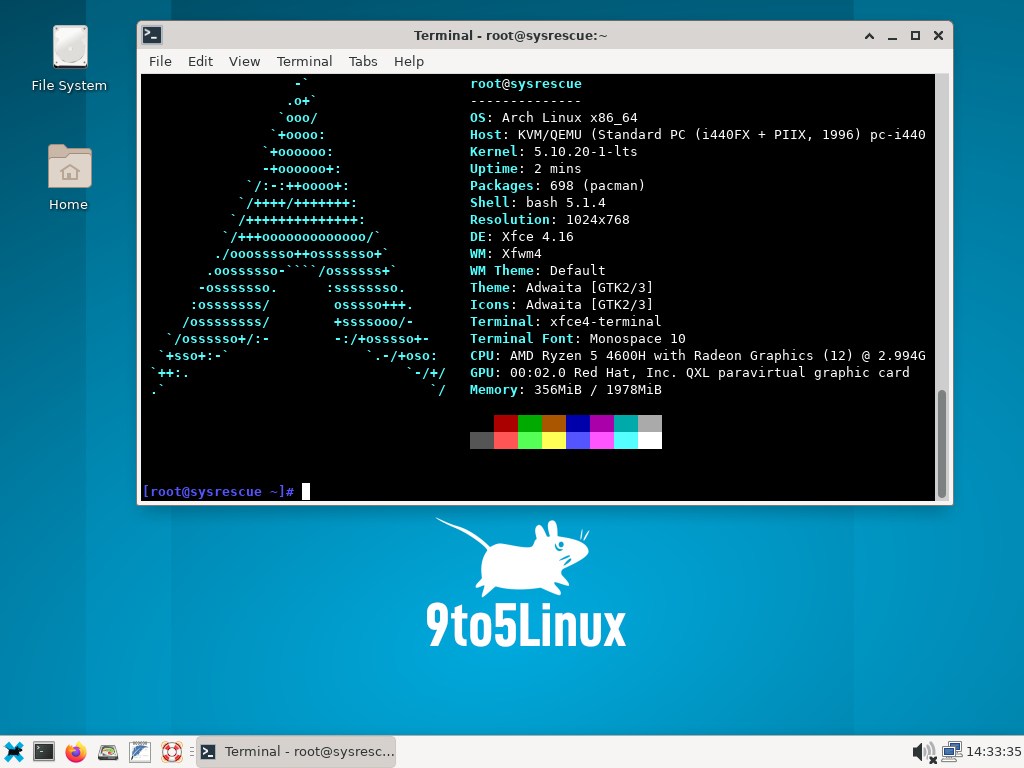This screenshot has height=768, width=1024.
Task: Click the terminal window title bar text
Action: (511, 36)
